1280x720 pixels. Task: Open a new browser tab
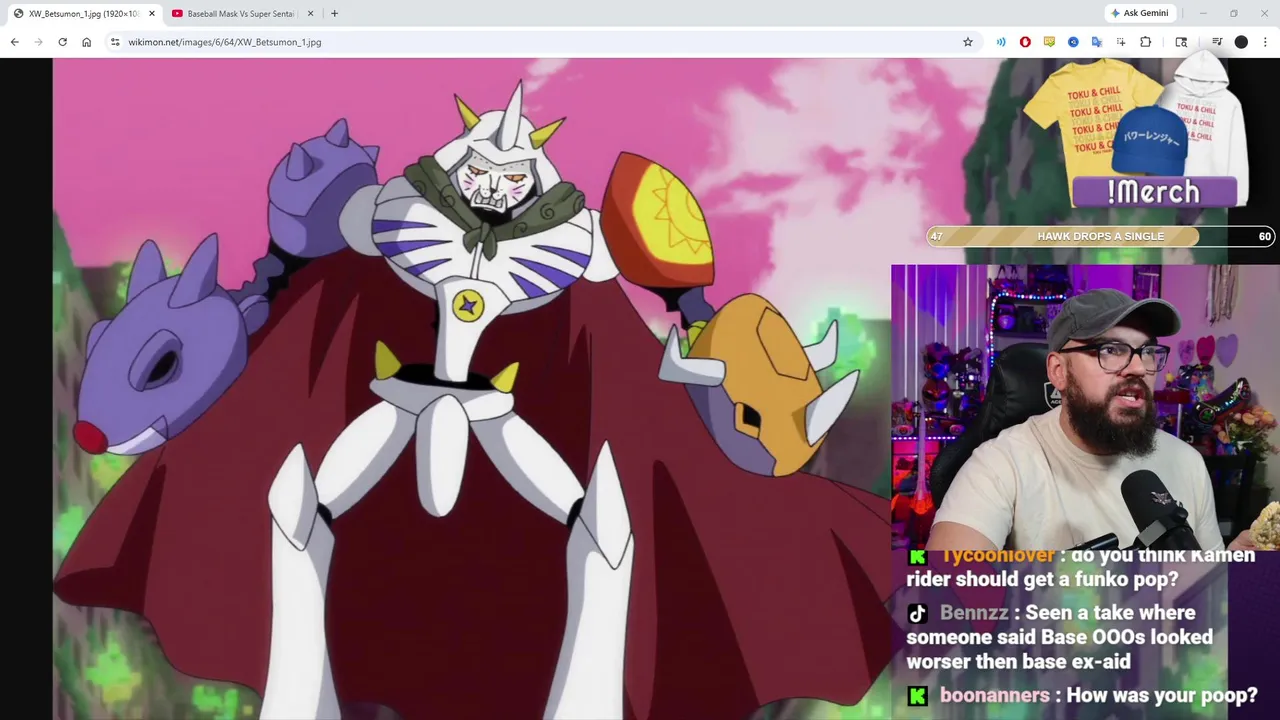(x=334, y=13)
